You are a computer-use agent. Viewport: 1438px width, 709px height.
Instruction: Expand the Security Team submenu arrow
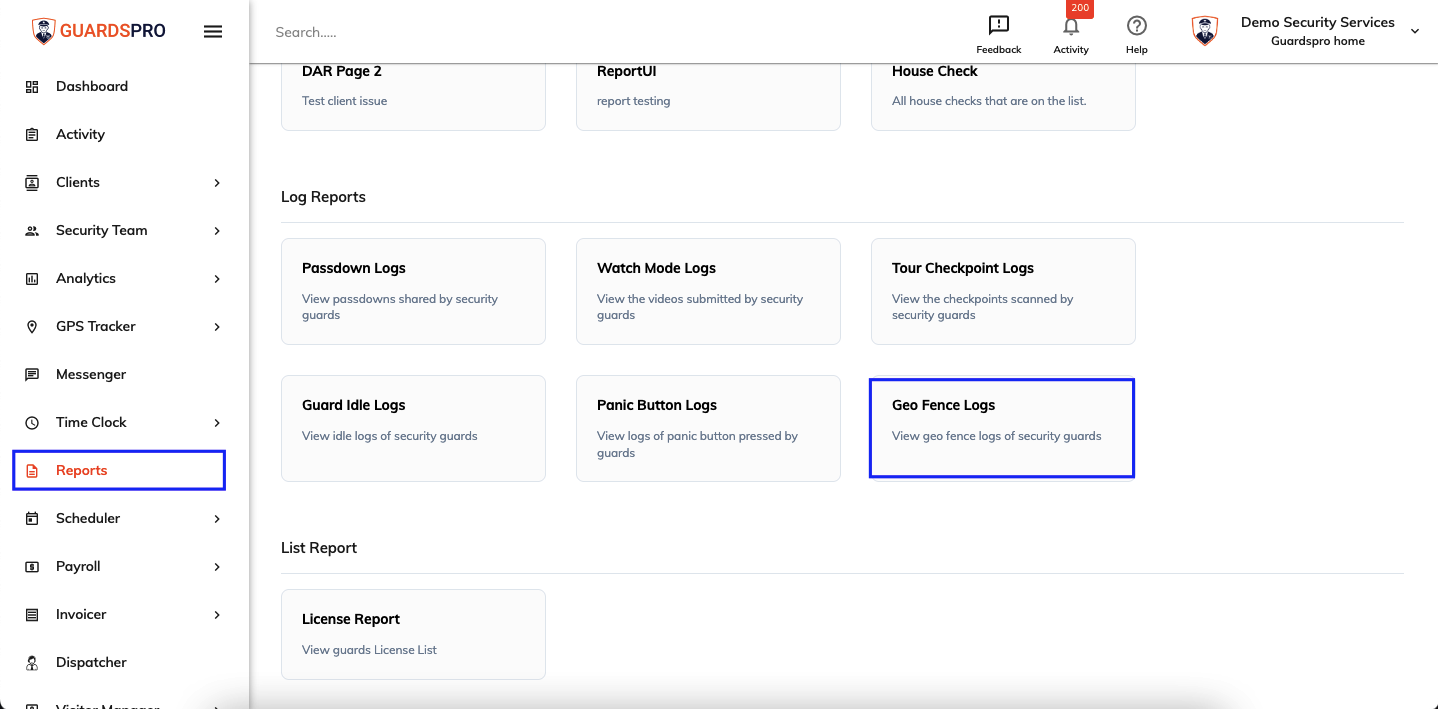tap(217, 231)
